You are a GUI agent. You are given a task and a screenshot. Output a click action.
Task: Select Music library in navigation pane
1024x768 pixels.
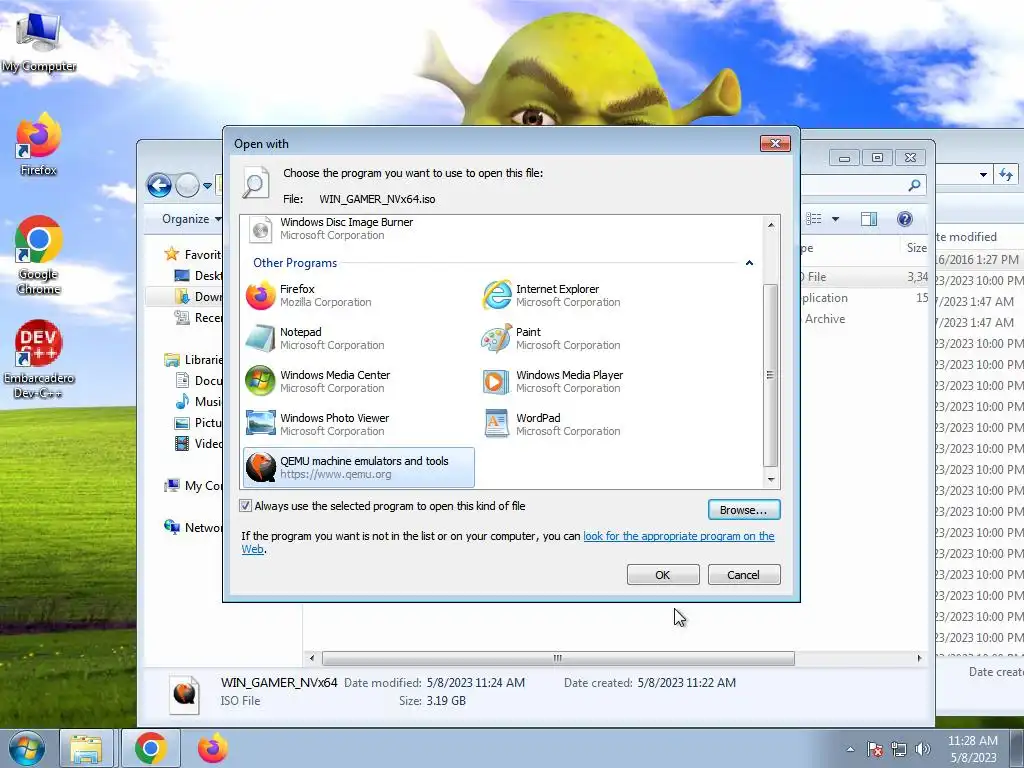(199, 402)
